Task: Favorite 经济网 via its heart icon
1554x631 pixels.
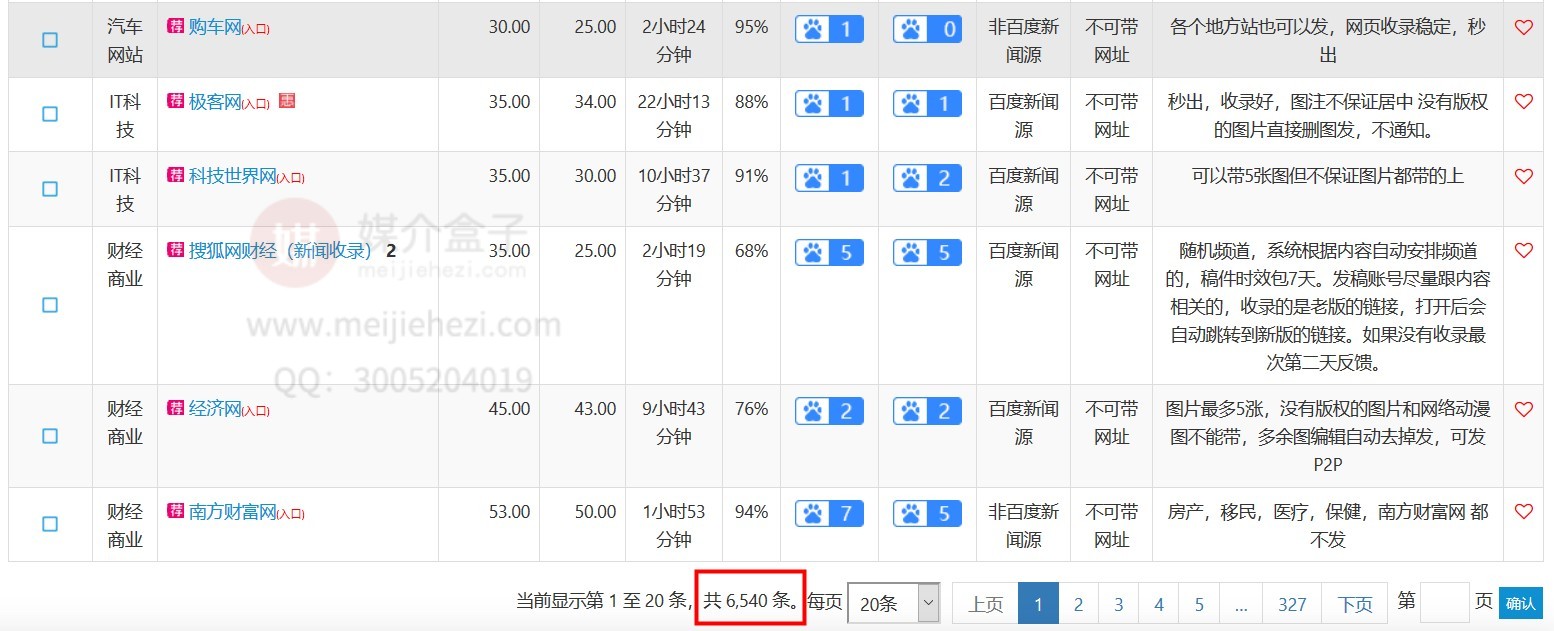Action: tap(1523, 408)
